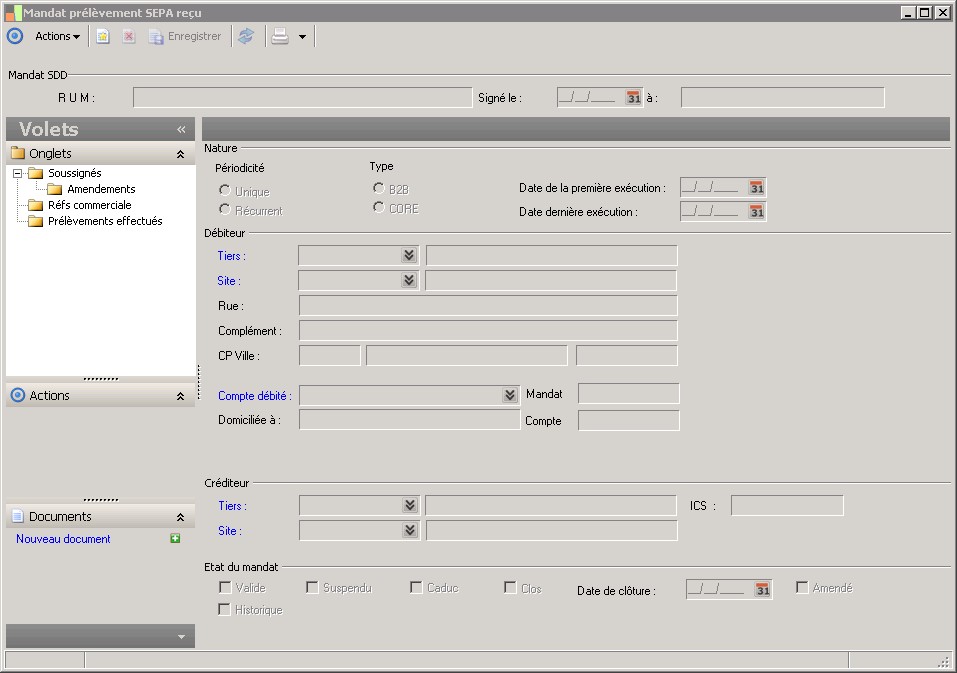Click the printer toolbar icon
Image resolution: width=957 pixels, height=673 pixels.
(280, 36)
